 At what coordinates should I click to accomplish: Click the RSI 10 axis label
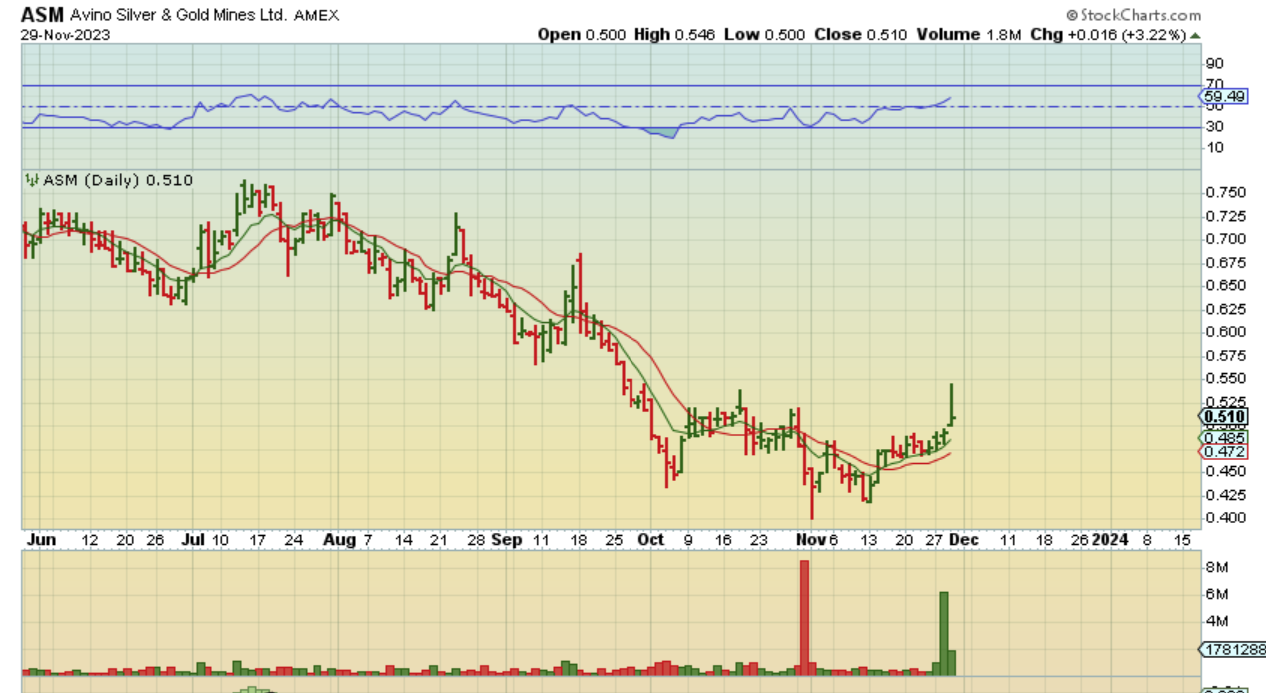click(1213, 147)
